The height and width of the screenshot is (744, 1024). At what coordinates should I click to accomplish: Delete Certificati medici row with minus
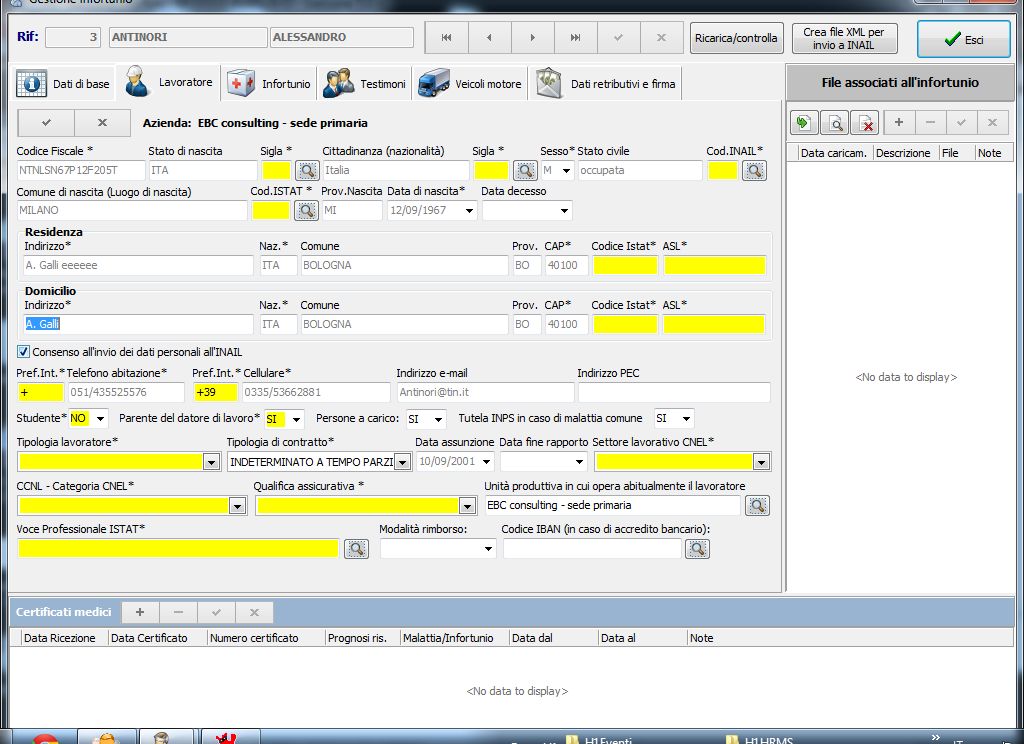point(178,612)
